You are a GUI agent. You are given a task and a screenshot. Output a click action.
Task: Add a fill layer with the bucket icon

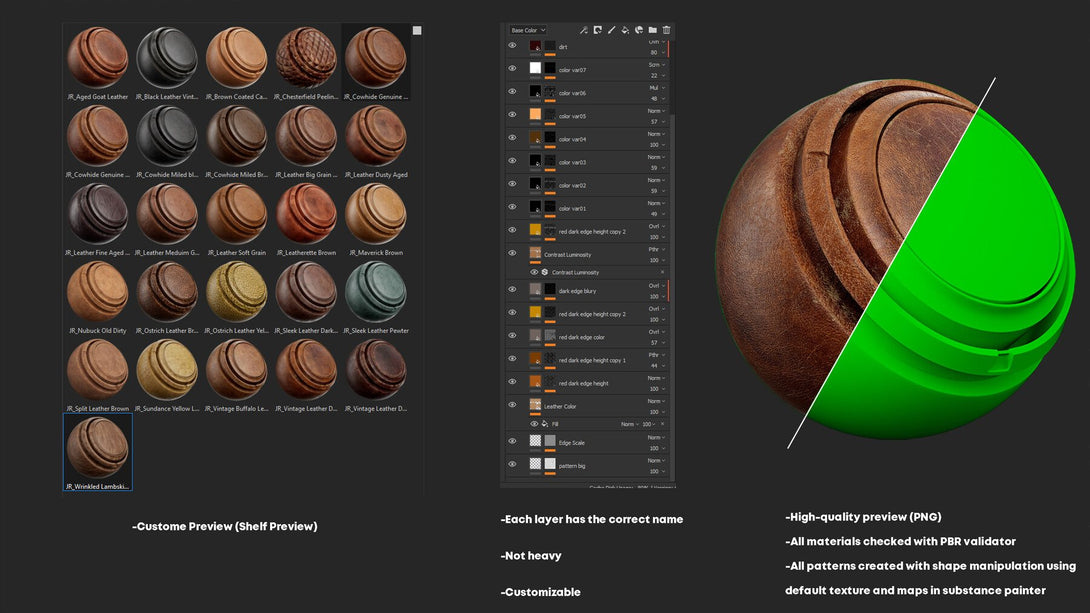pos(625,30)
